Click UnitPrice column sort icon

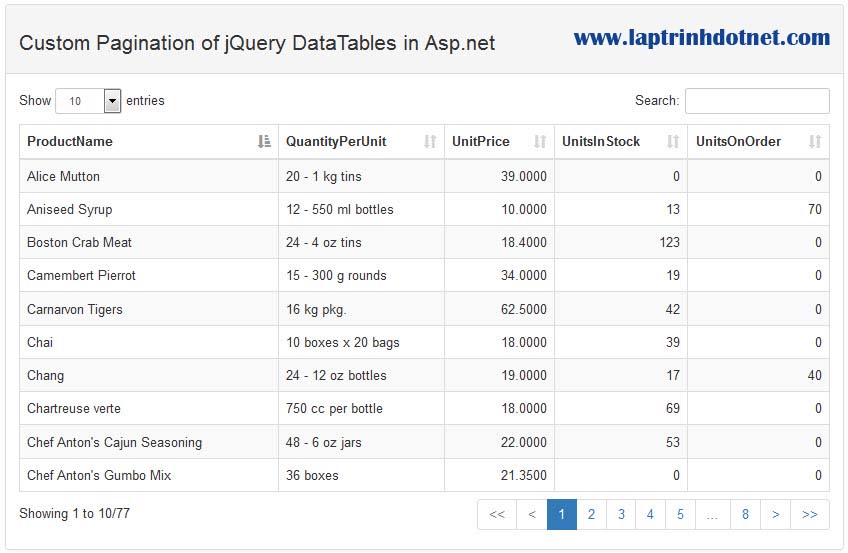click(540, 142)
